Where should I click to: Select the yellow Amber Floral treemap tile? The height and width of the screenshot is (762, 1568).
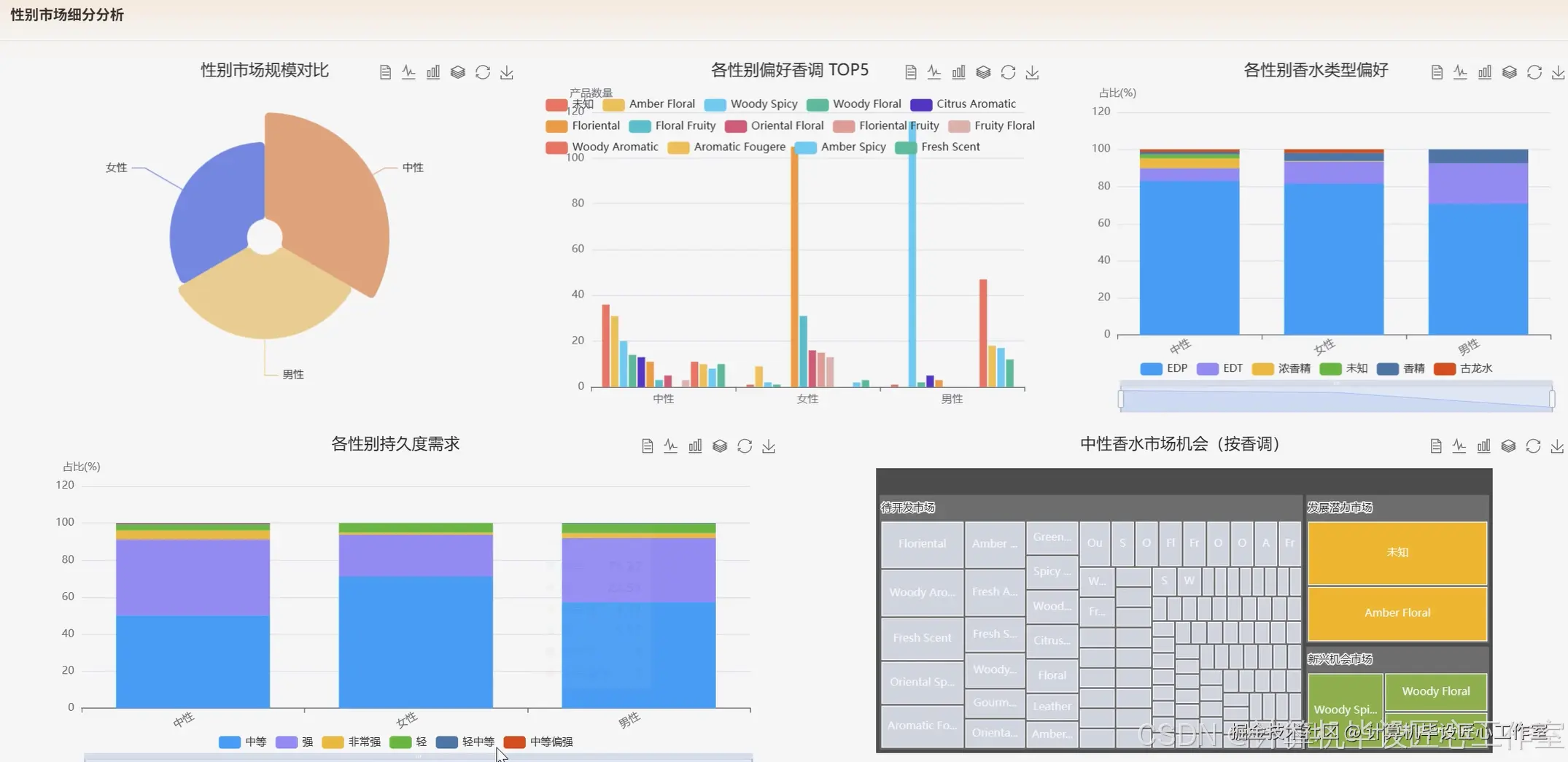coord(1397,613)
